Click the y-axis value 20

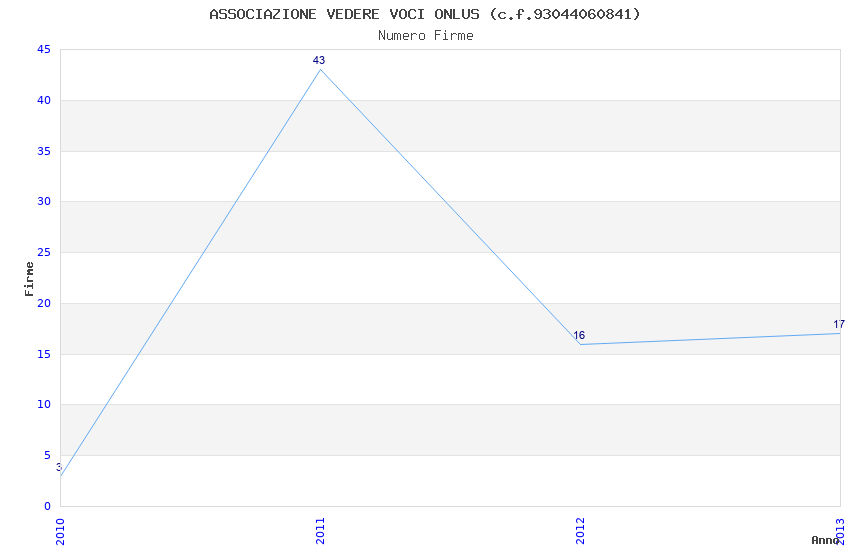tap(44, 303)
